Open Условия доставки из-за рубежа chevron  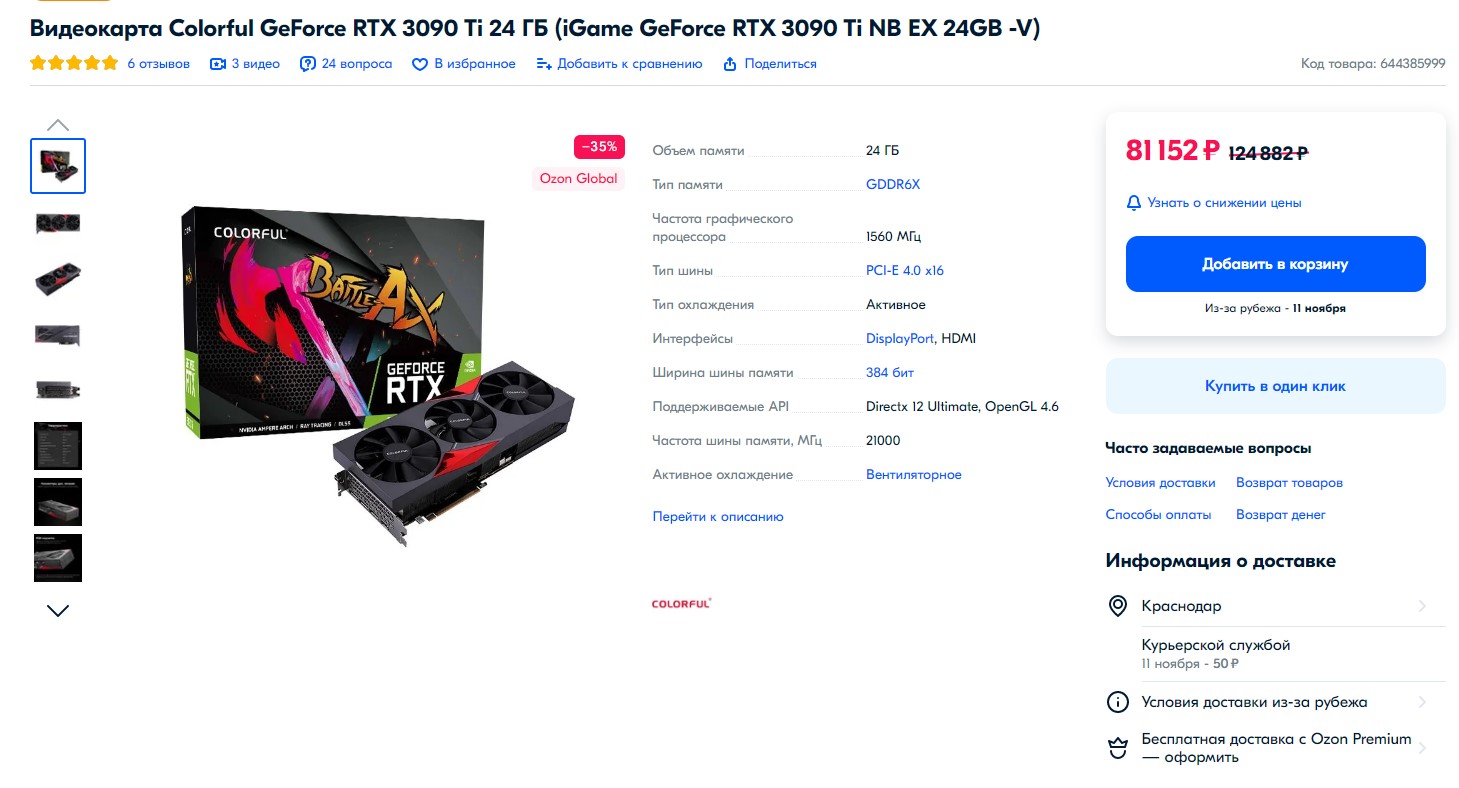pyautogui.click(x=1422, y=702)
